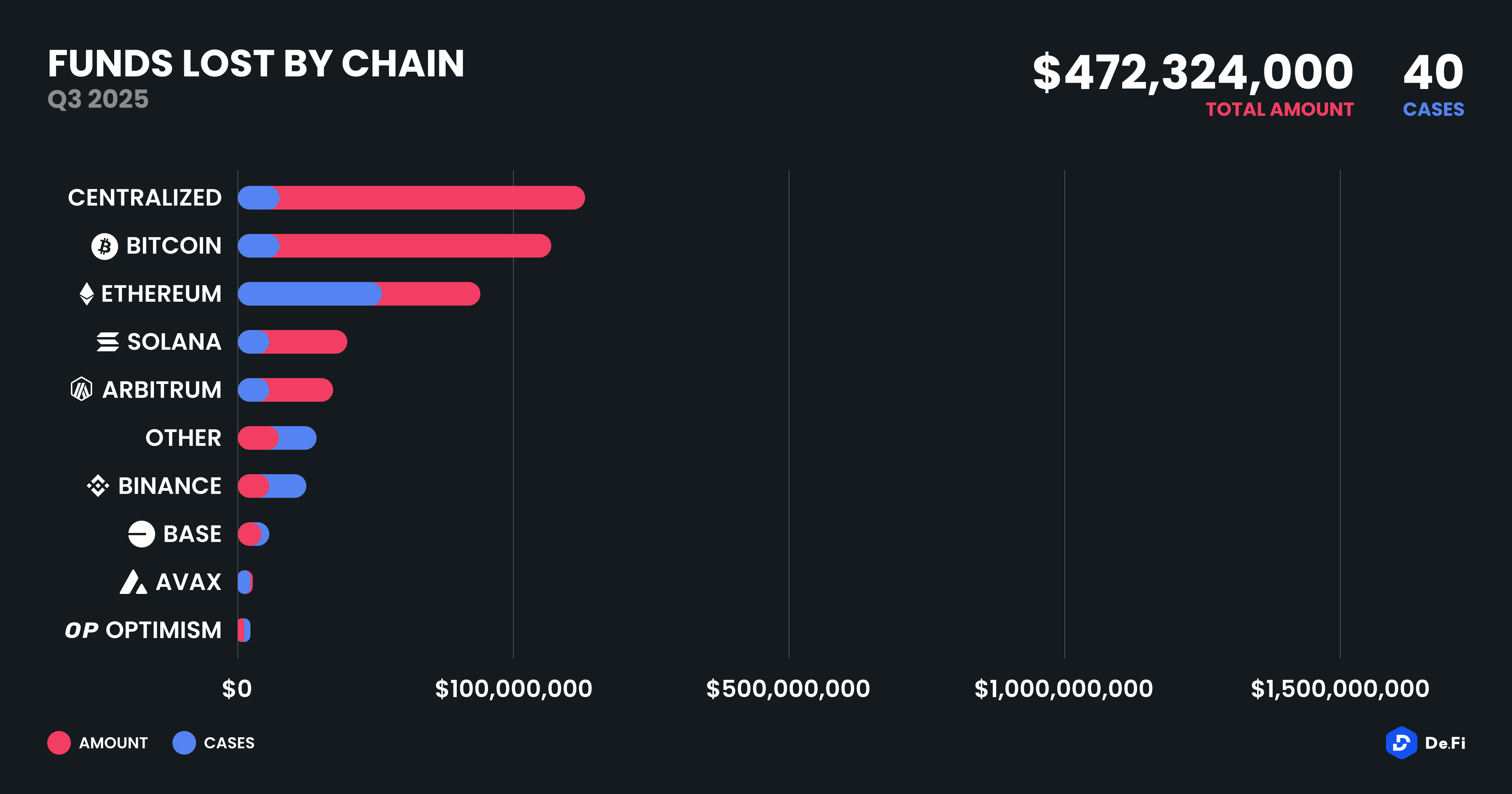Click the Avax triangle logo
This screenshot has height=794, width=1512.
tap(133, 582)
